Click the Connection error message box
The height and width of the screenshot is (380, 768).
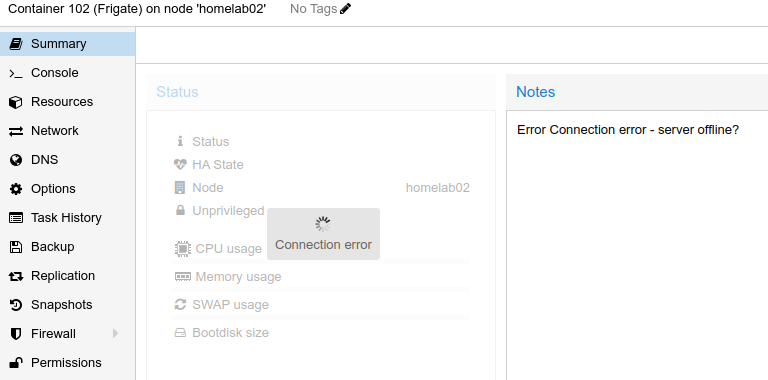pos(323,234)
